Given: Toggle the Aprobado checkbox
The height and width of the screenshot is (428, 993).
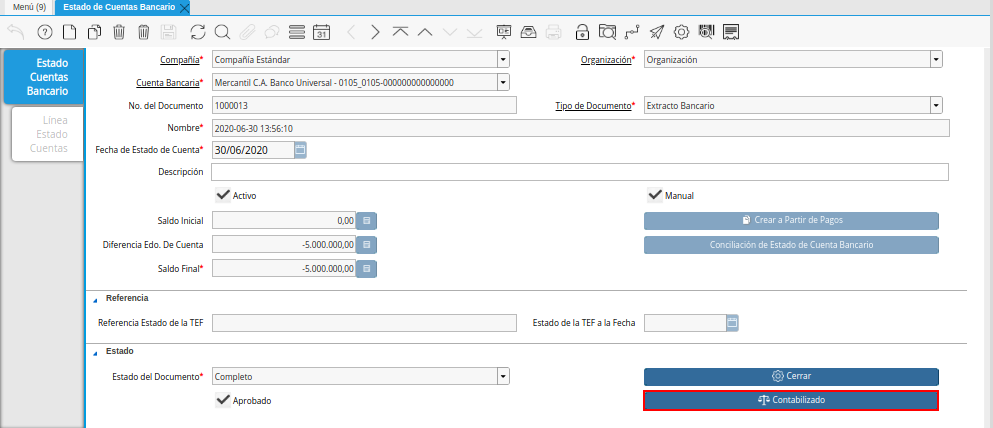Looking at the screenshot, I should (x=224, y=400).
